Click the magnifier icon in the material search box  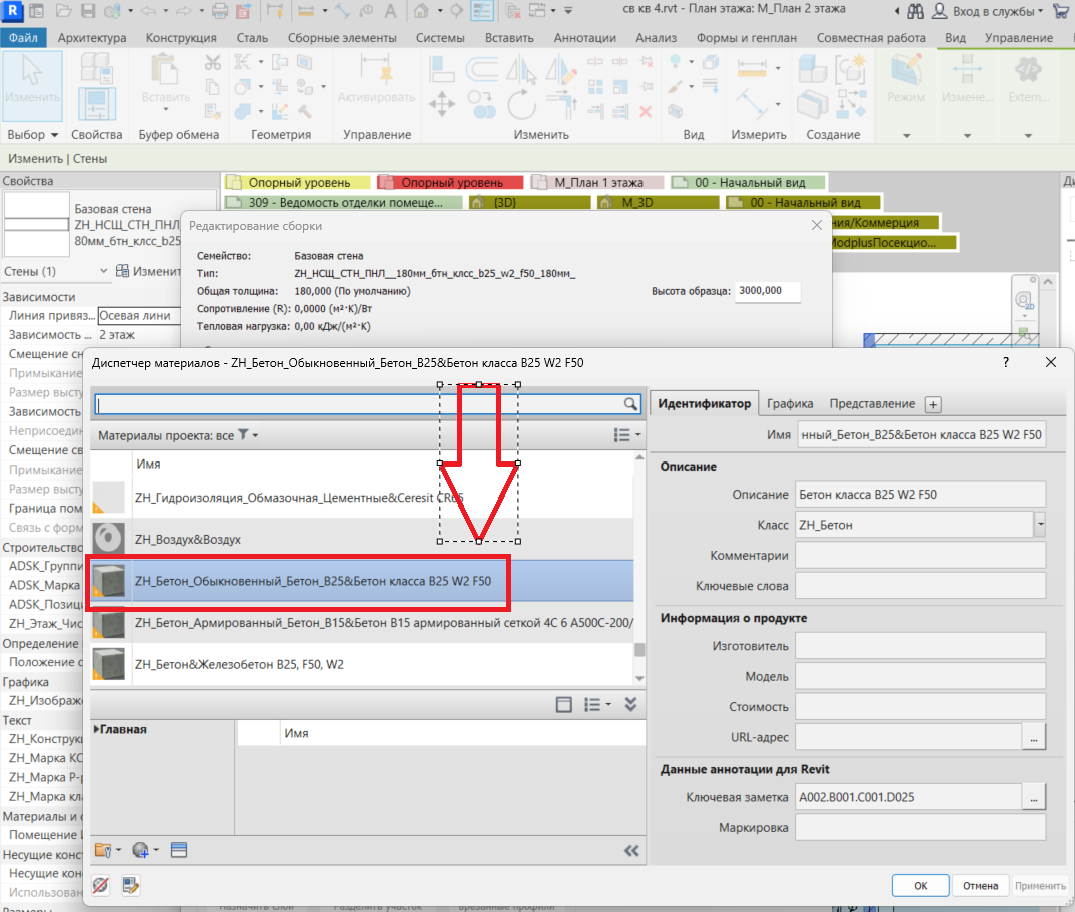pos(630,404)
